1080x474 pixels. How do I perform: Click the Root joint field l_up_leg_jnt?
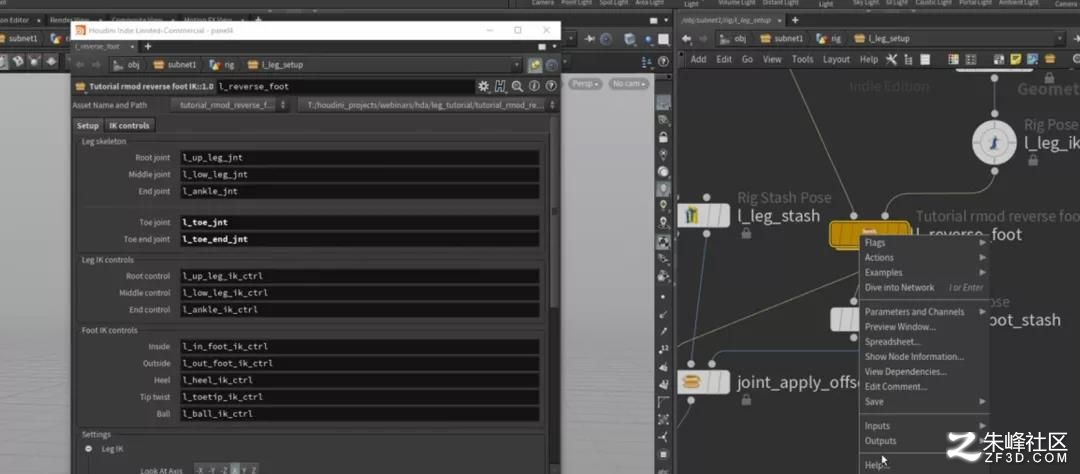click(x=360, y=158)
